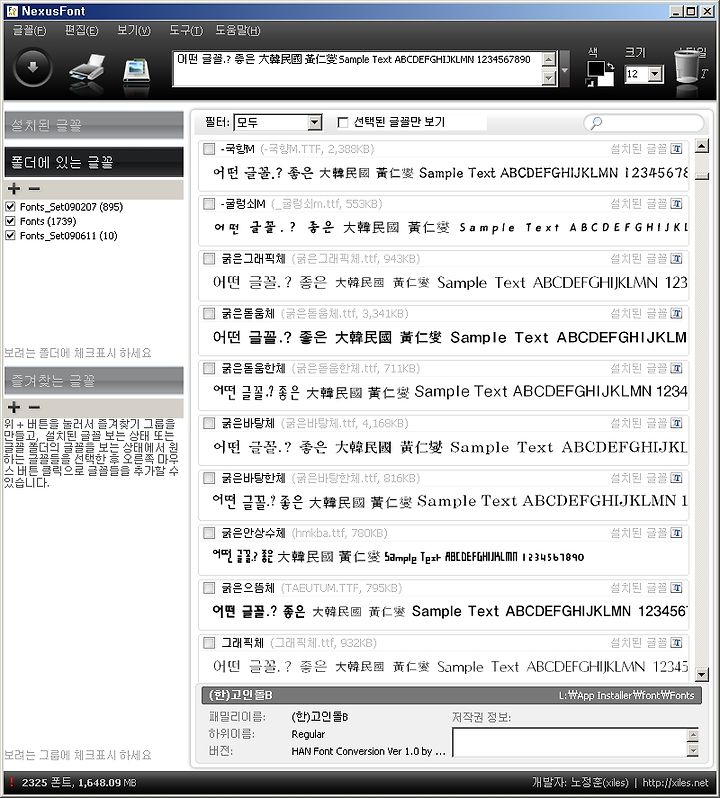The width and height of the screenshot is (720, 798).
Task: Click the font type icon on 굵은바탕한체 row
Action: click(676, 478)
